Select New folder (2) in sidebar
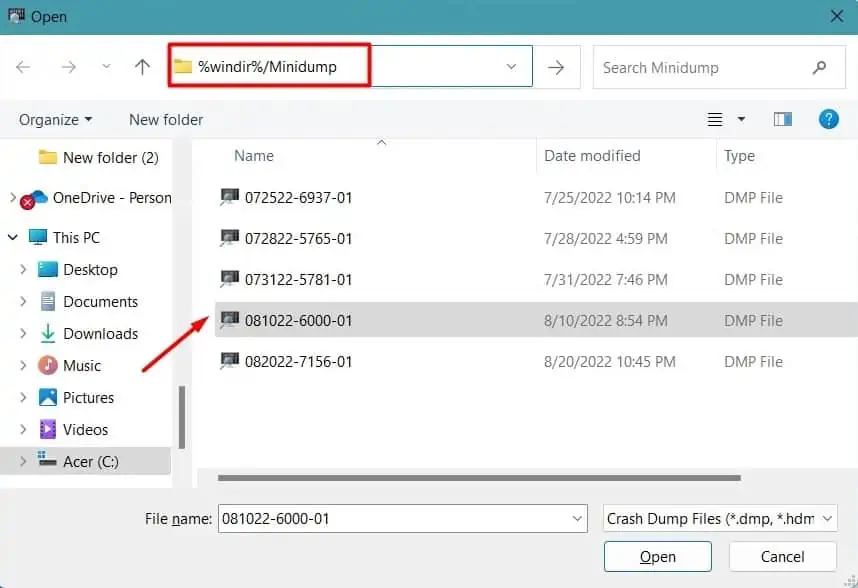Screen dimensions: 858x588 pyautogui.click(x=99, y=158)
